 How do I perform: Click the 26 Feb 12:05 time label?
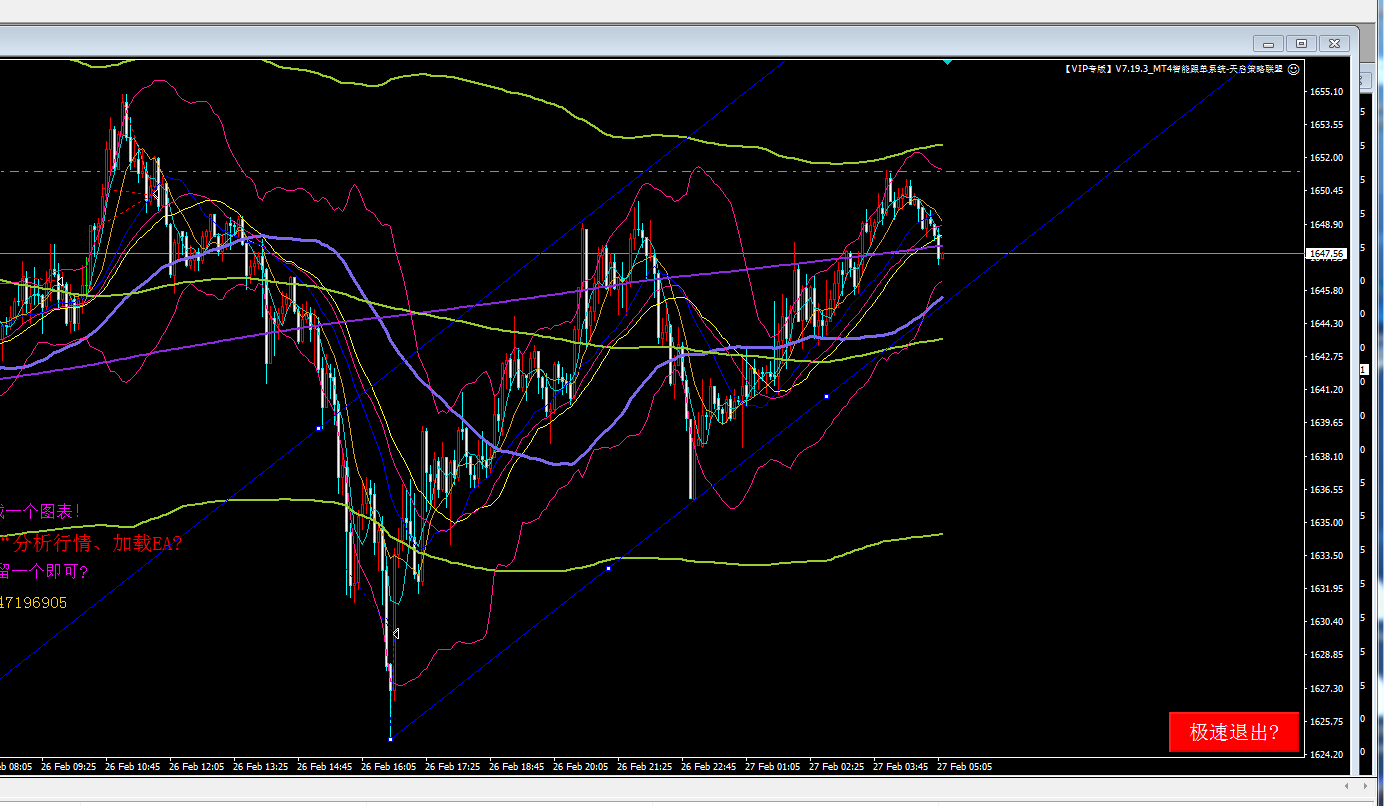coord(197,767)
